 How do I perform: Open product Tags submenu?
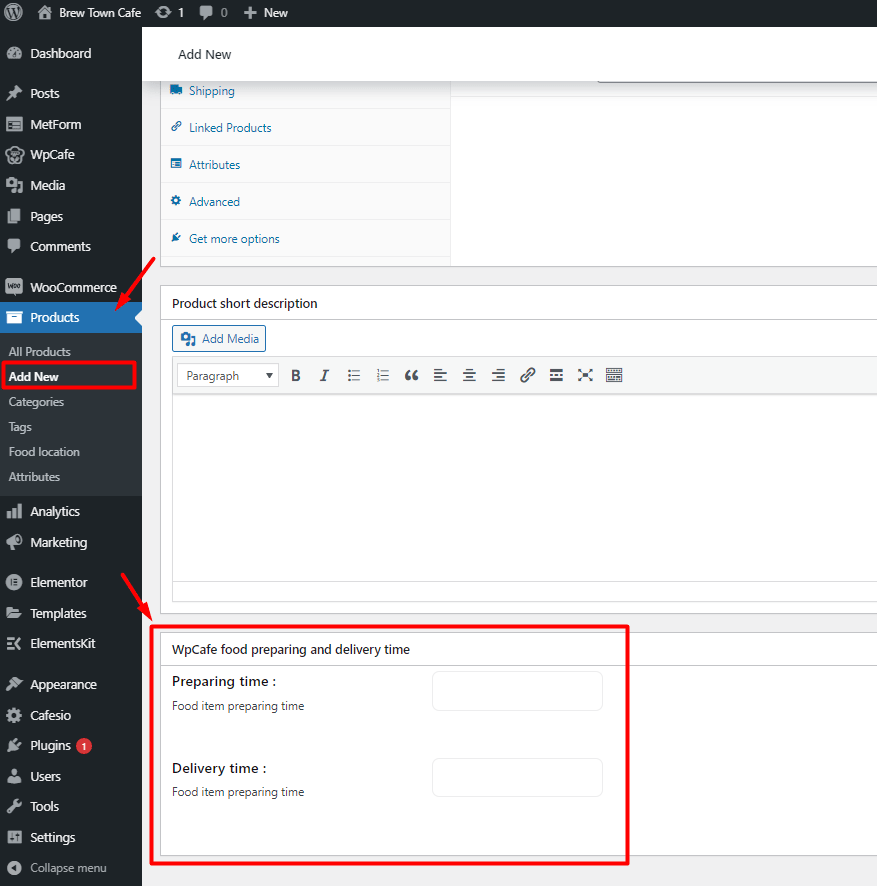click(20, 427)
